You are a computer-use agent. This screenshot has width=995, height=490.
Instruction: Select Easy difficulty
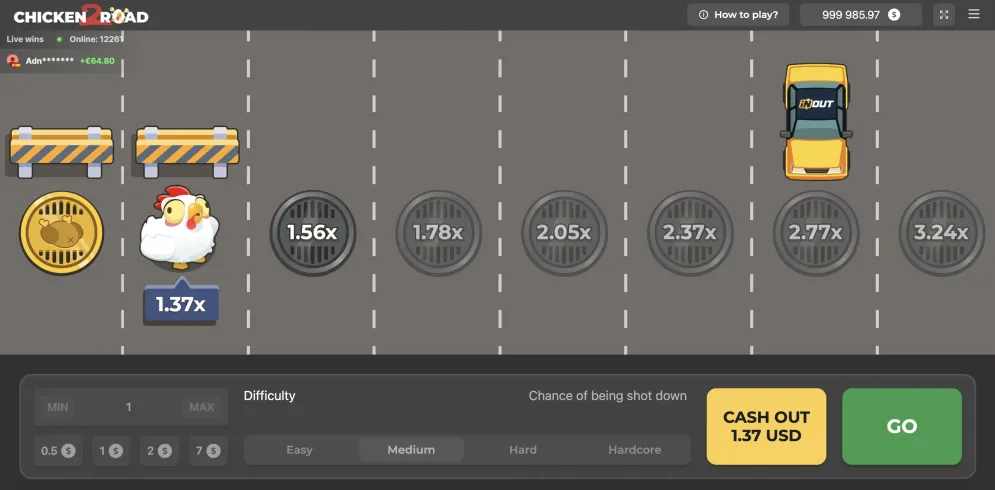coord(300,450)
